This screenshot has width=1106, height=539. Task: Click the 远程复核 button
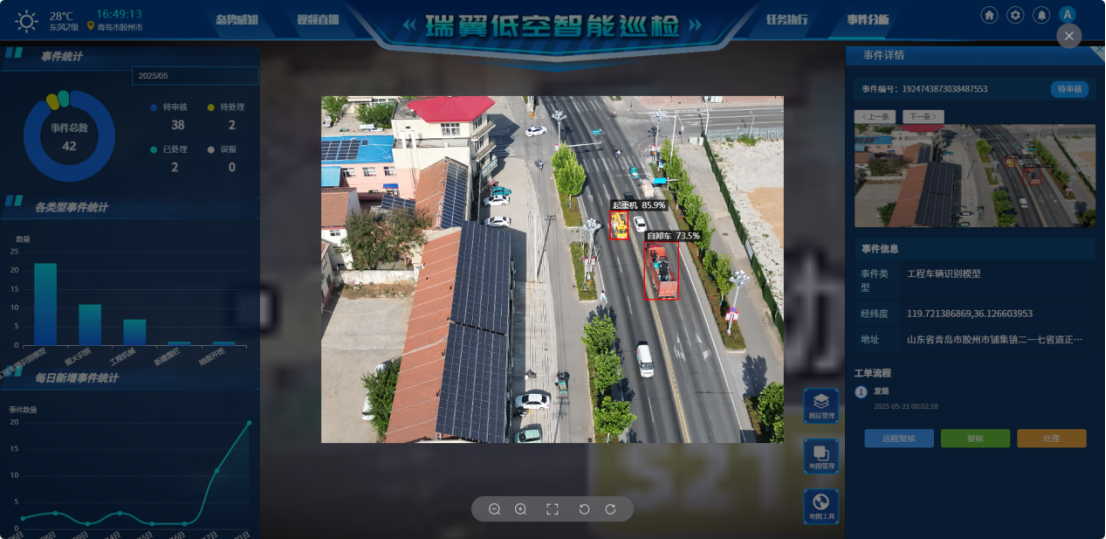pos(899,438)
